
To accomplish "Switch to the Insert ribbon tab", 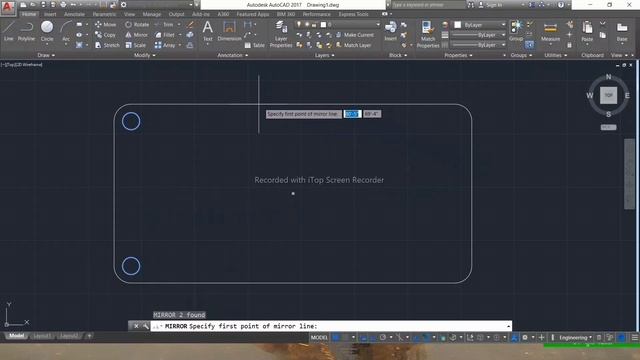I will point(50,14).
